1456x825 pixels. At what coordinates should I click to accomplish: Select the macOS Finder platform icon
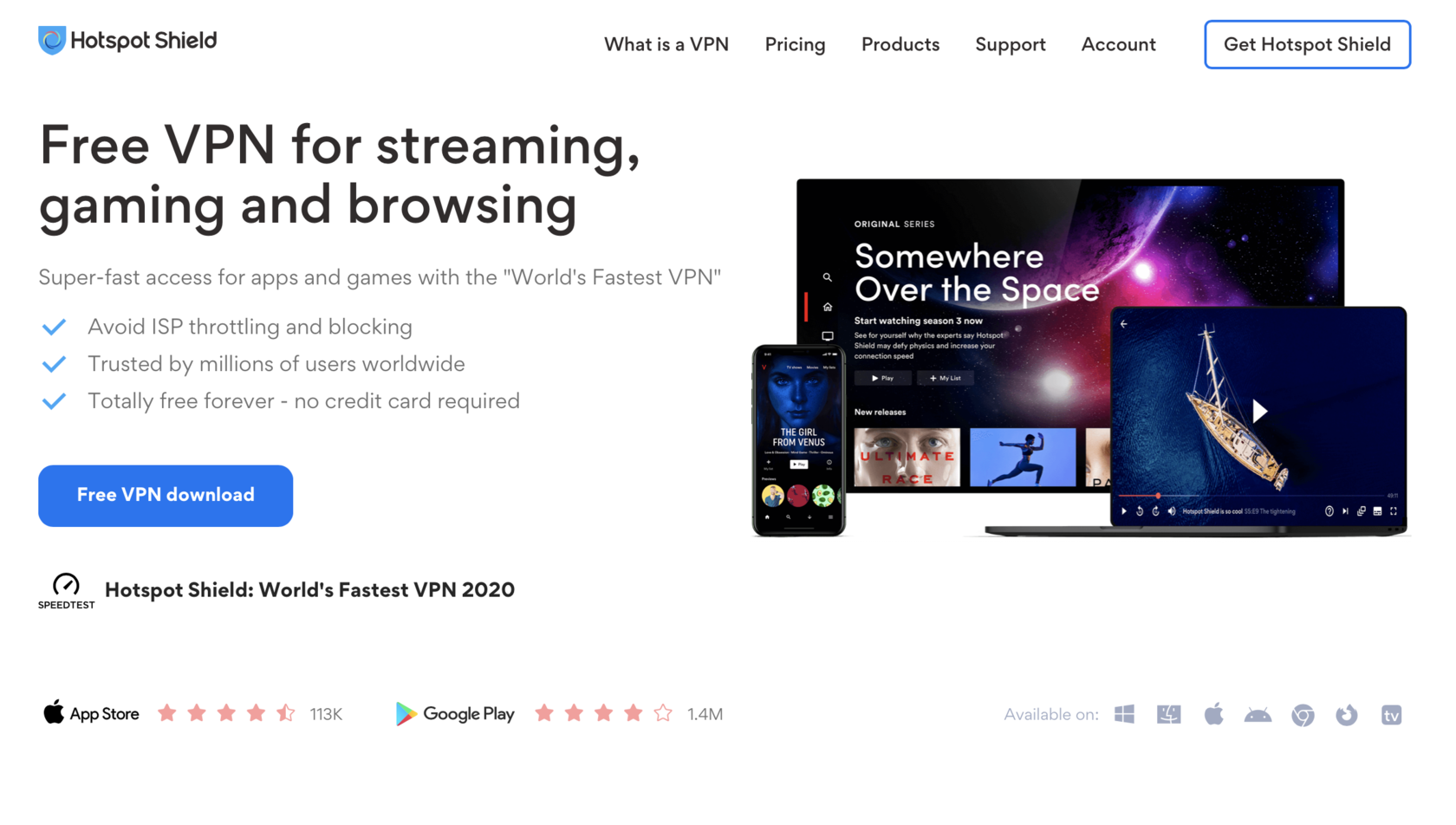1168,714
